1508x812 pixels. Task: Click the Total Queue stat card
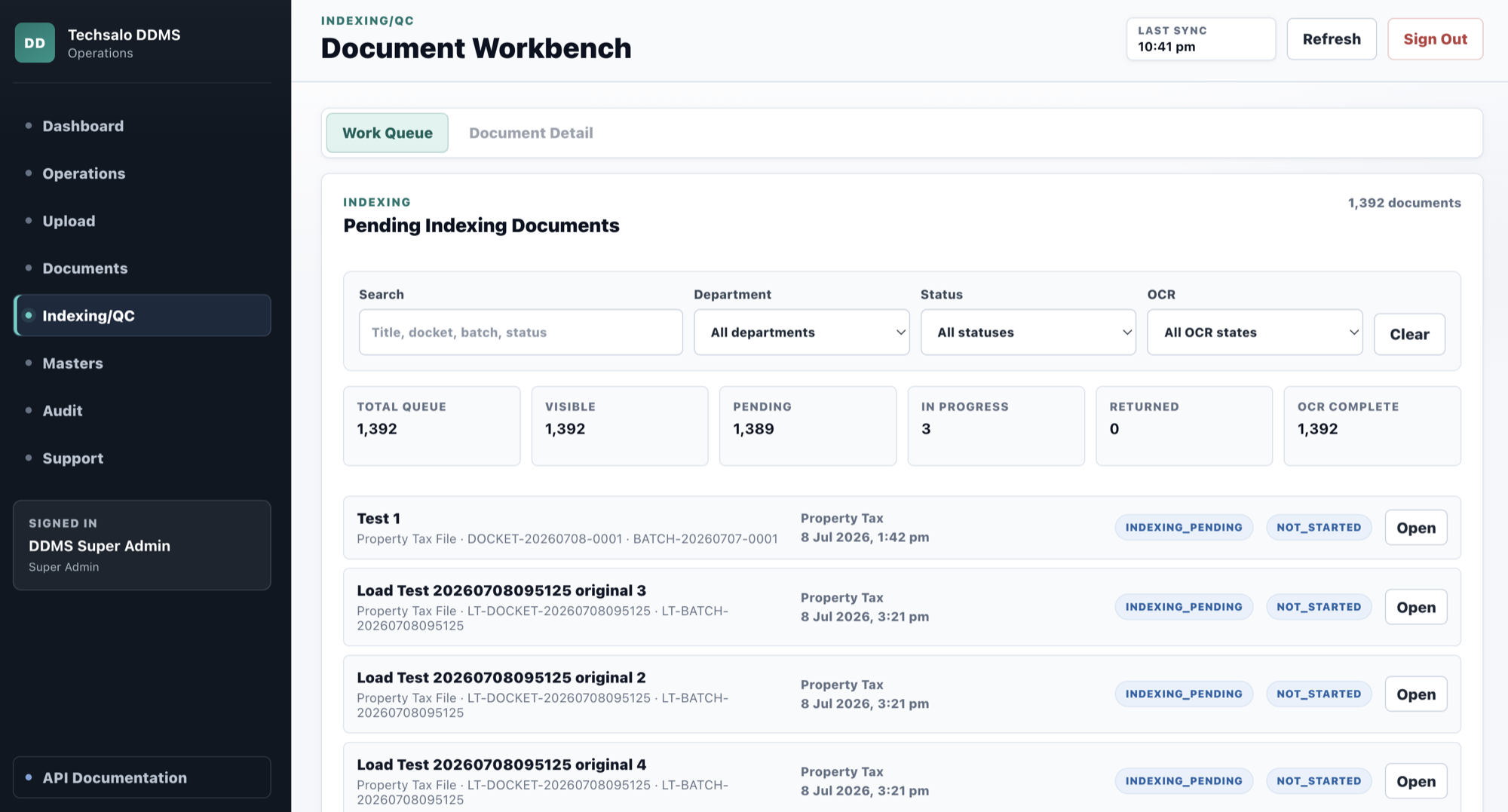(431, 426)
